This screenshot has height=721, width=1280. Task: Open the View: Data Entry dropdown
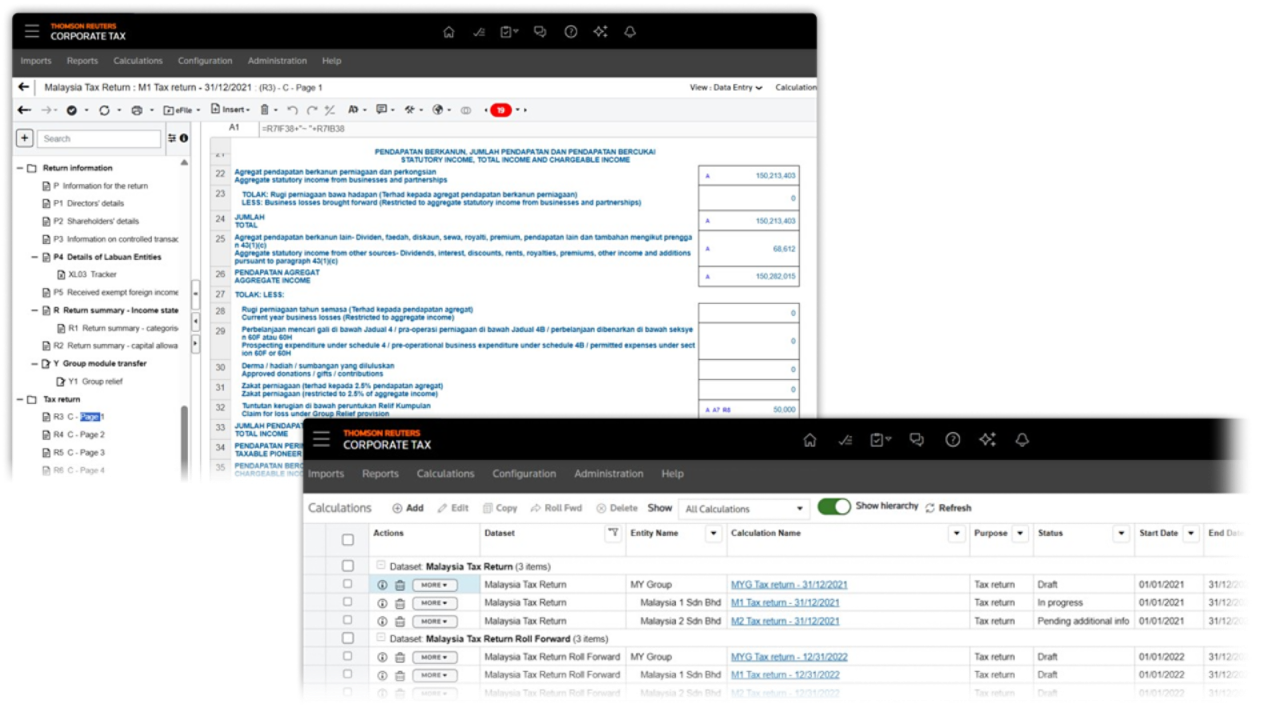[x=726, y=88]
